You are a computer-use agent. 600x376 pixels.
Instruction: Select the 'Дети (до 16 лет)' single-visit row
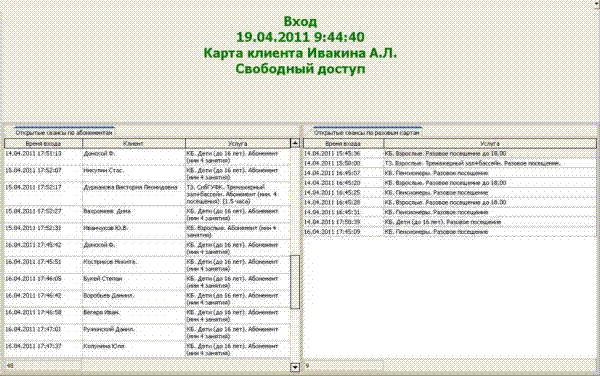[x=450, y=222]
